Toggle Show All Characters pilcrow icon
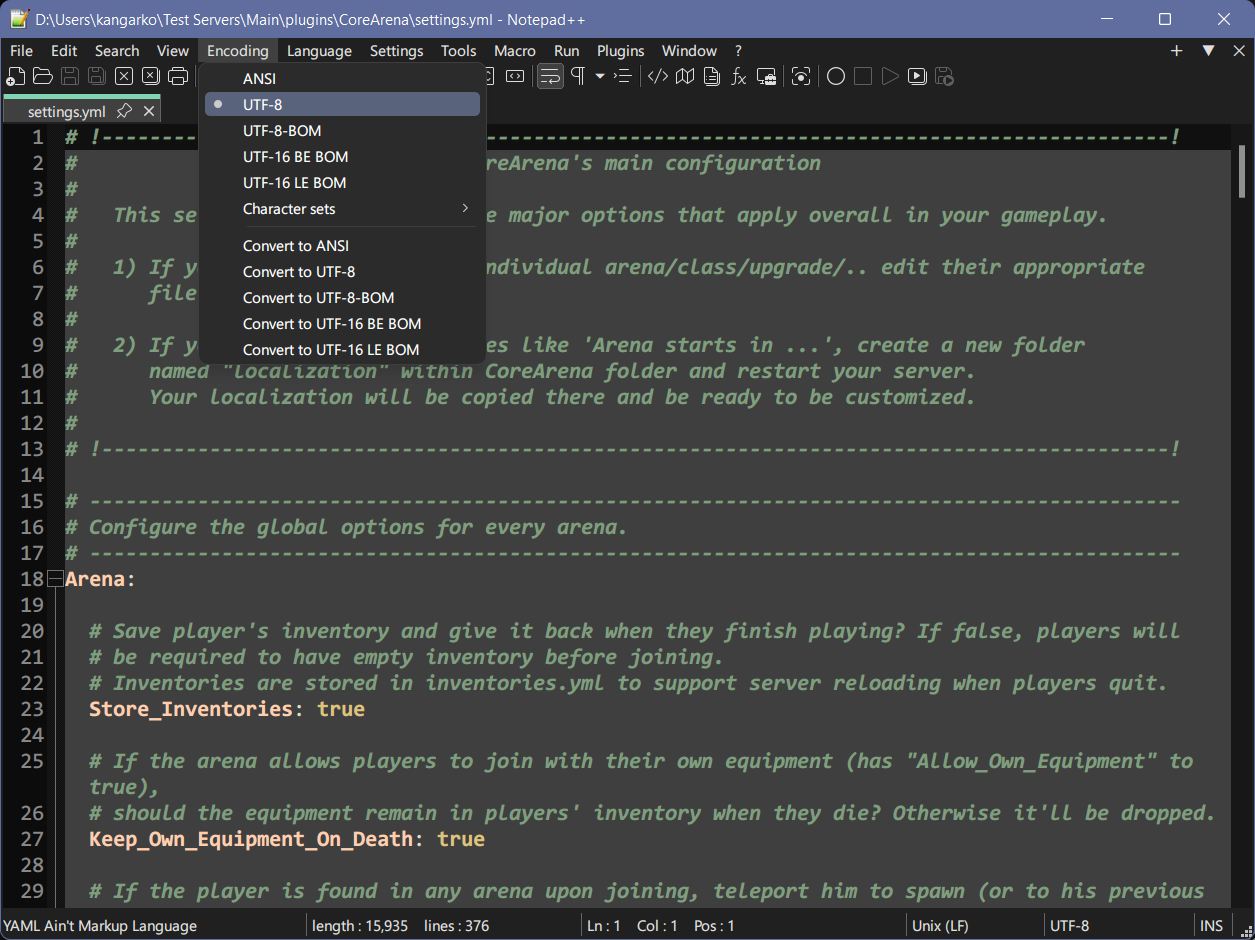The image size is (1255, 940). (x=578, y=76)
